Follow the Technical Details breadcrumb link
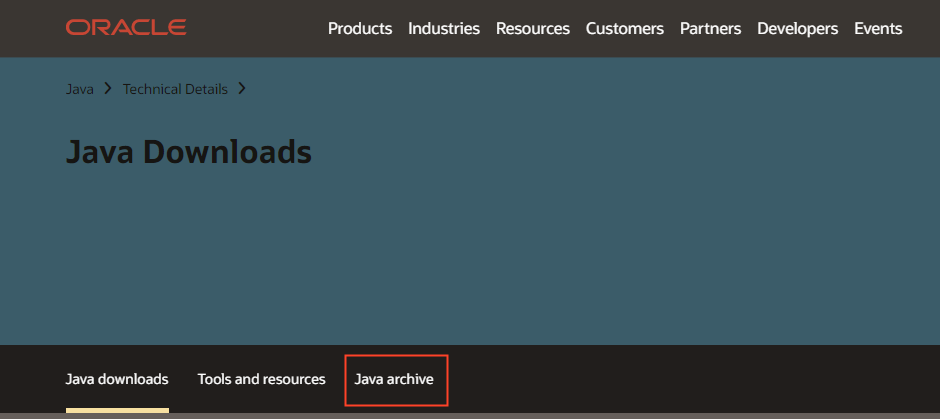 [x=175, y=89]
